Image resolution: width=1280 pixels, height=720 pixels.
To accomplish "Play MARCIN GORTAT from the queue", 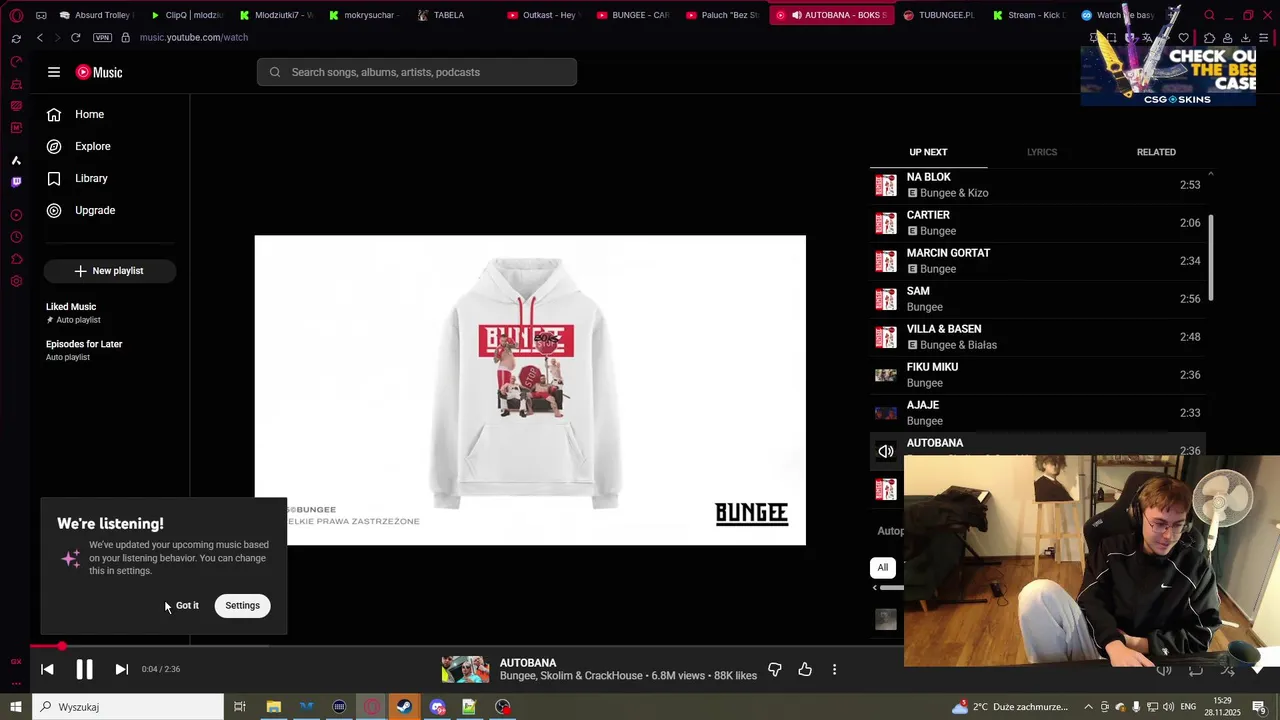I will (x=1037, y=261).
